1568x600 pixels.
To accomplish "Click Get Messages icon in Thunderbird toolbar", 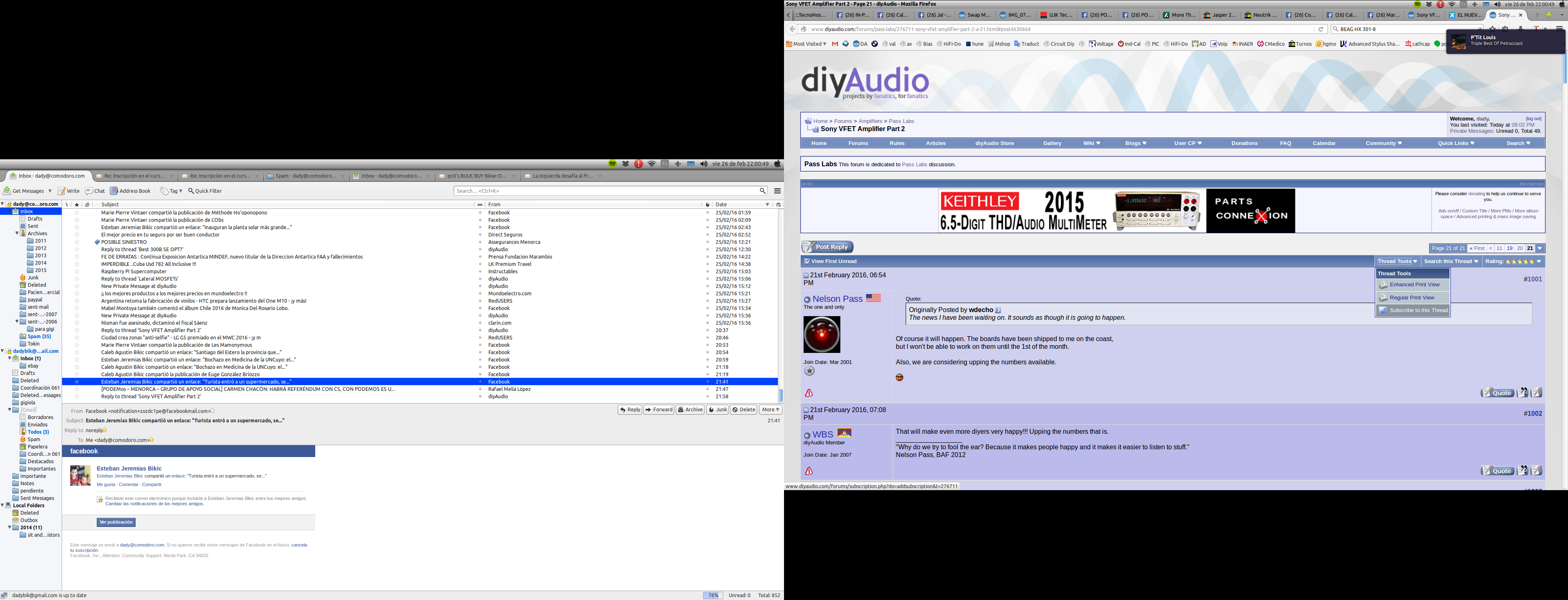I will (x=7, y=191).
